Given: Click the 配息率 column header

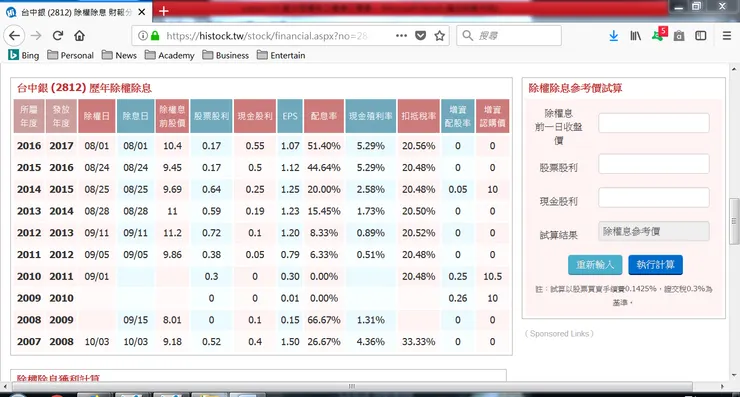Looking at the screenshot, I should coord(324,116).
